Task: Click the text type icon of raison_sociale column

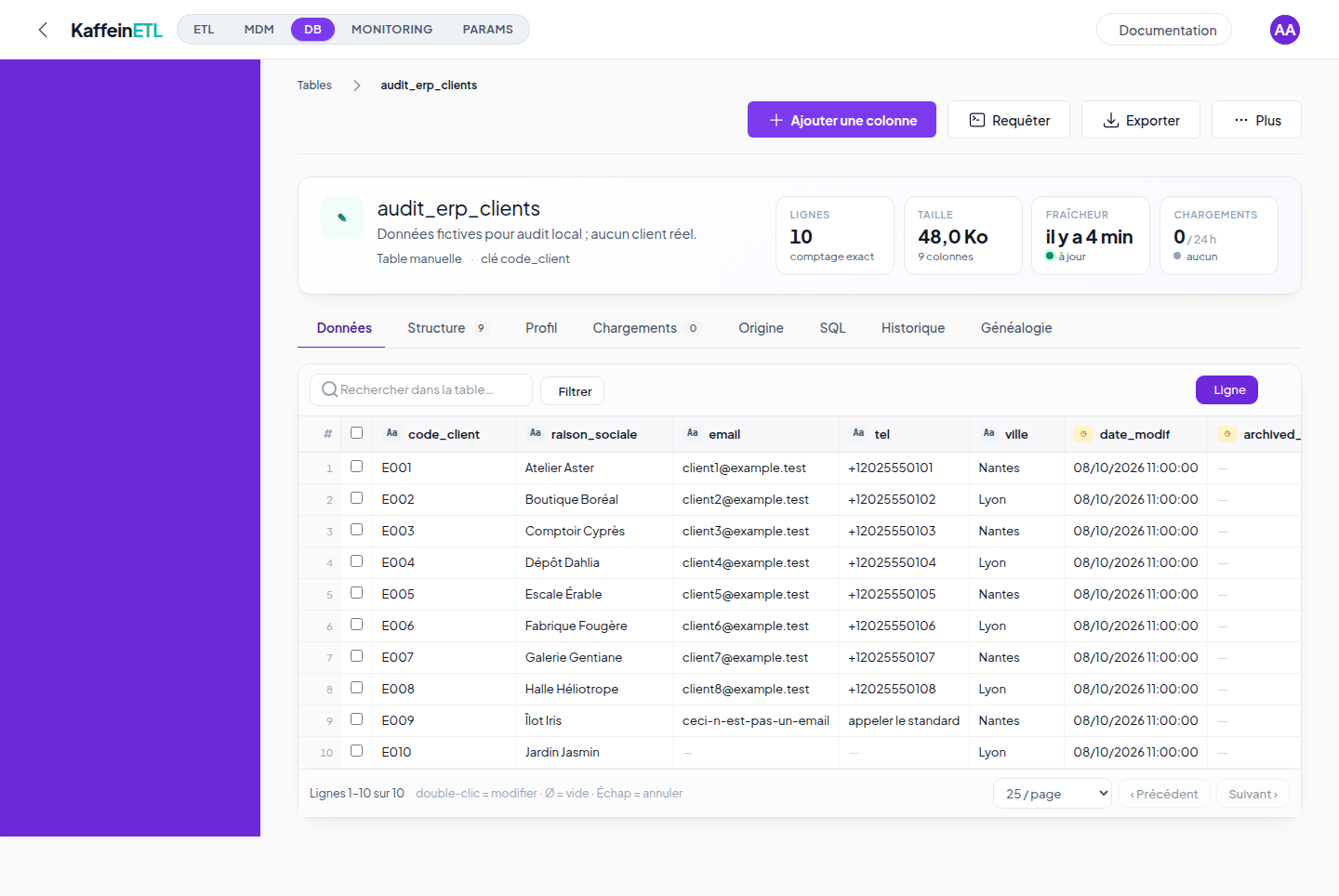Action: tap(535, 433)
